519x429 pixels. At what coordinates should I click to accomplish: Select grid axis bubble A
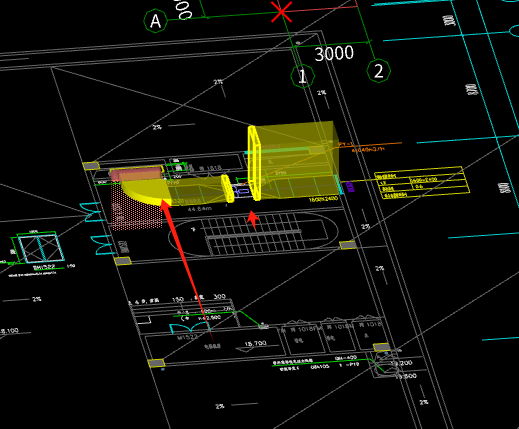pyautogui.click(x=155, y=21)
